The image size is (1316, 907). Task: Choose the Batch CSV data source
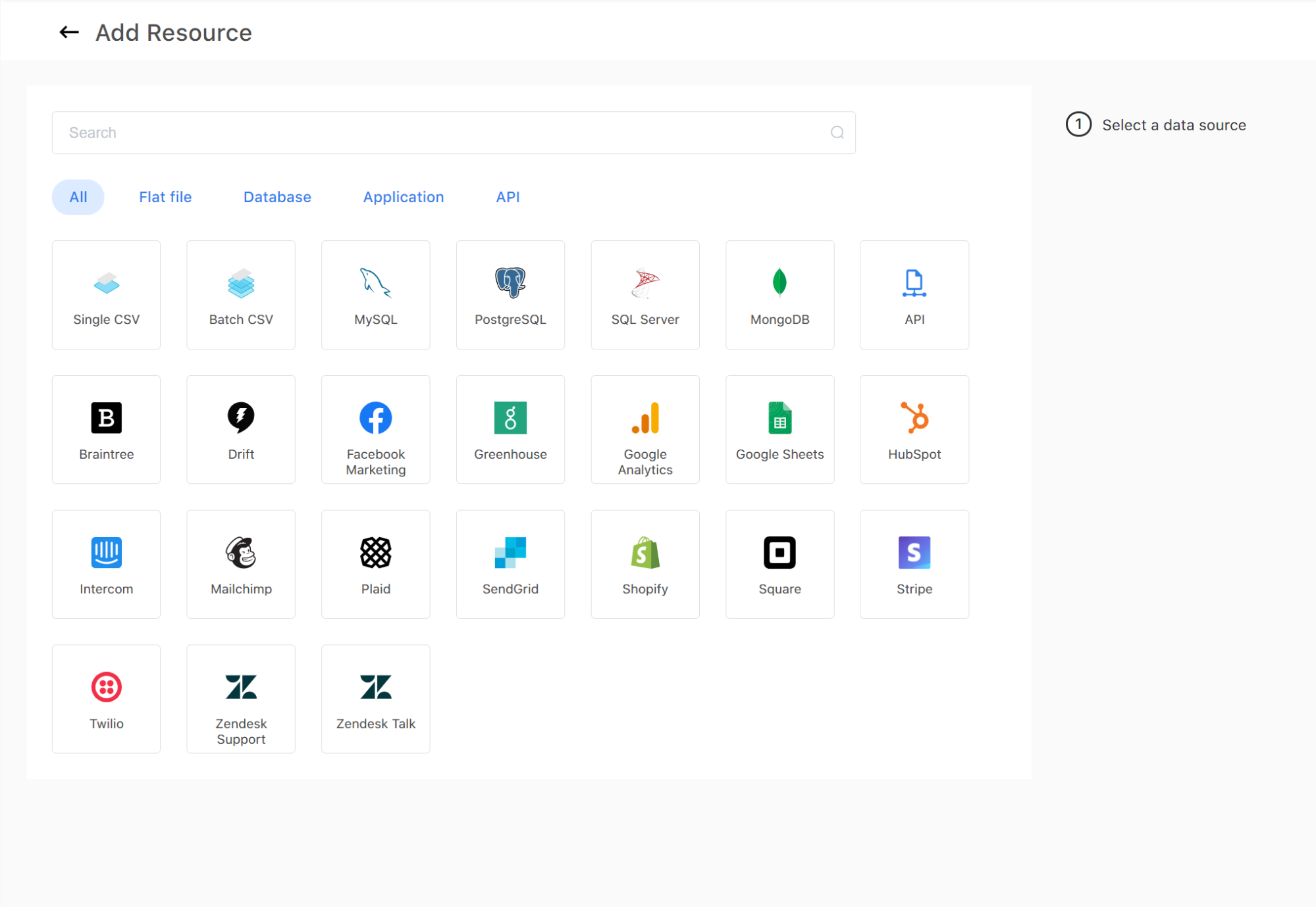tap(241, 295)
